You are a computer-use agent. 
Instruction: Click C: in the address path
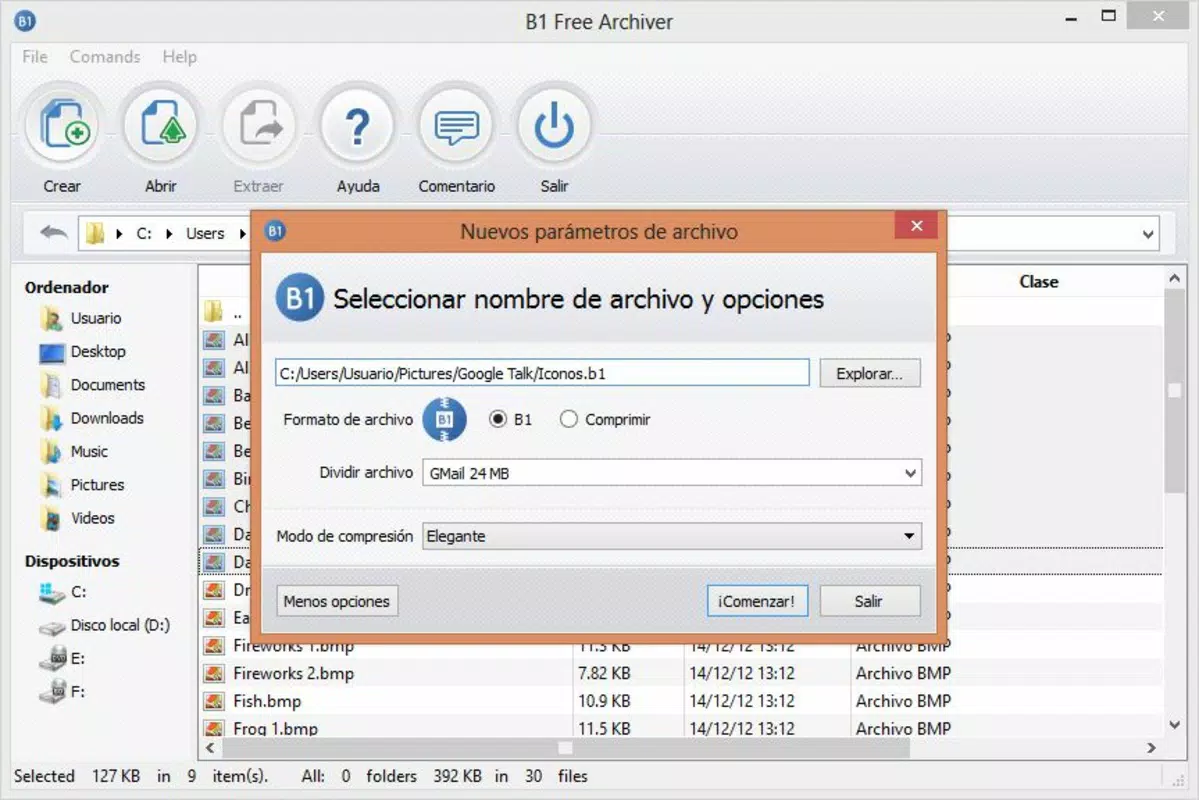pos(144,233)
